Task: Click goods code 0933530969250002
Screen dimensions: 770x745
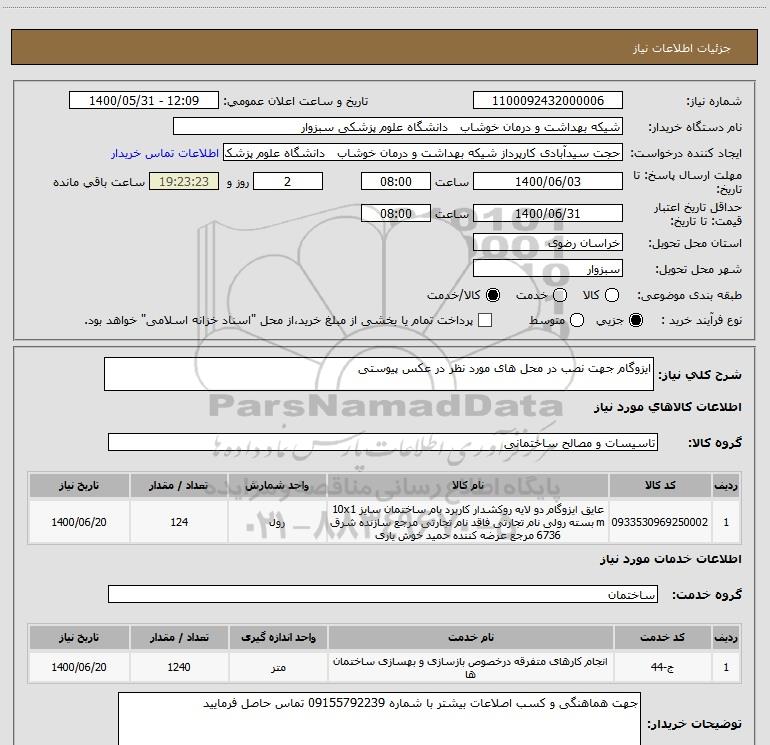Action: pos(660,522)
